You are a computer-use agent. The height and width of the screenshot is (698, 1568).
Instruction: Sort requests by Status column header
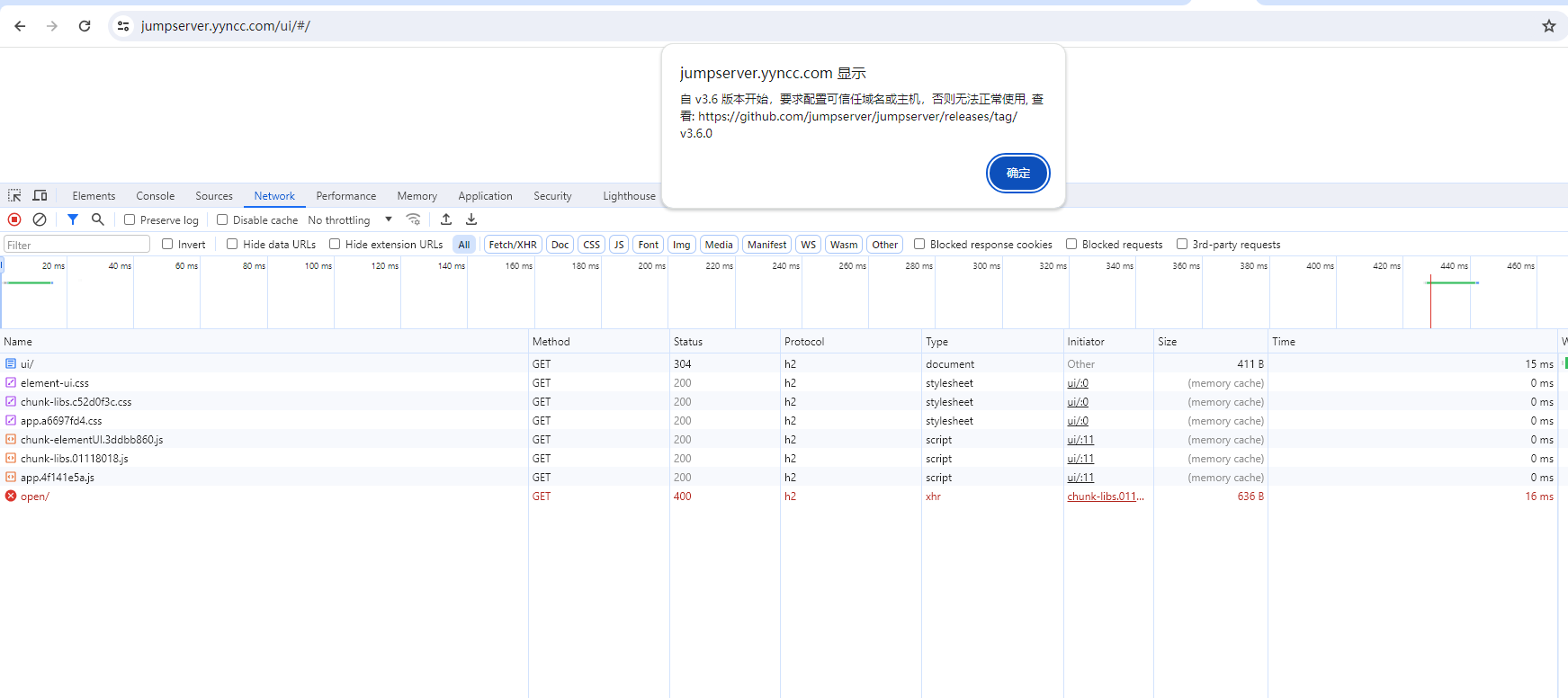click(x=725, y=341)
